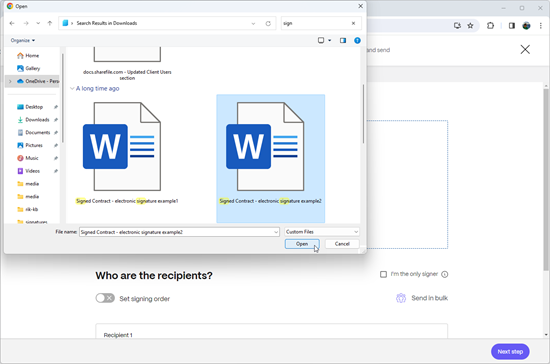Select OneDrive - Personal in sidebar

tap(38, 81)
